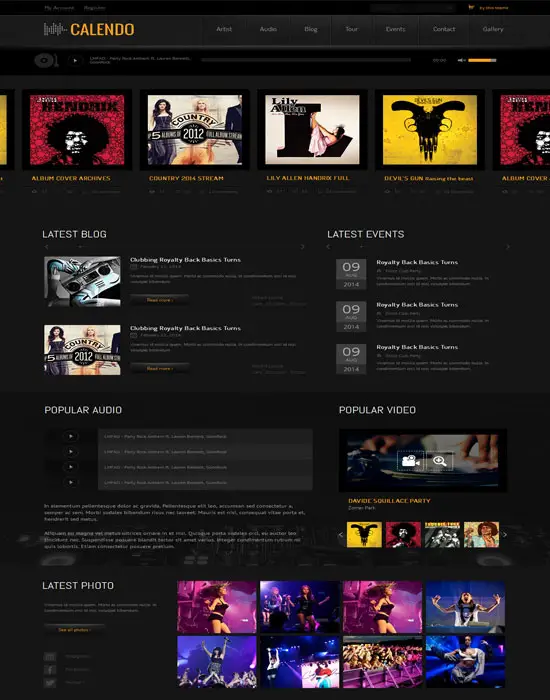The height and width of the screenshot is (700, 550).
Task: Open the DAVIDE SQUILLACE PARTY video title
Action: point(389,500)
